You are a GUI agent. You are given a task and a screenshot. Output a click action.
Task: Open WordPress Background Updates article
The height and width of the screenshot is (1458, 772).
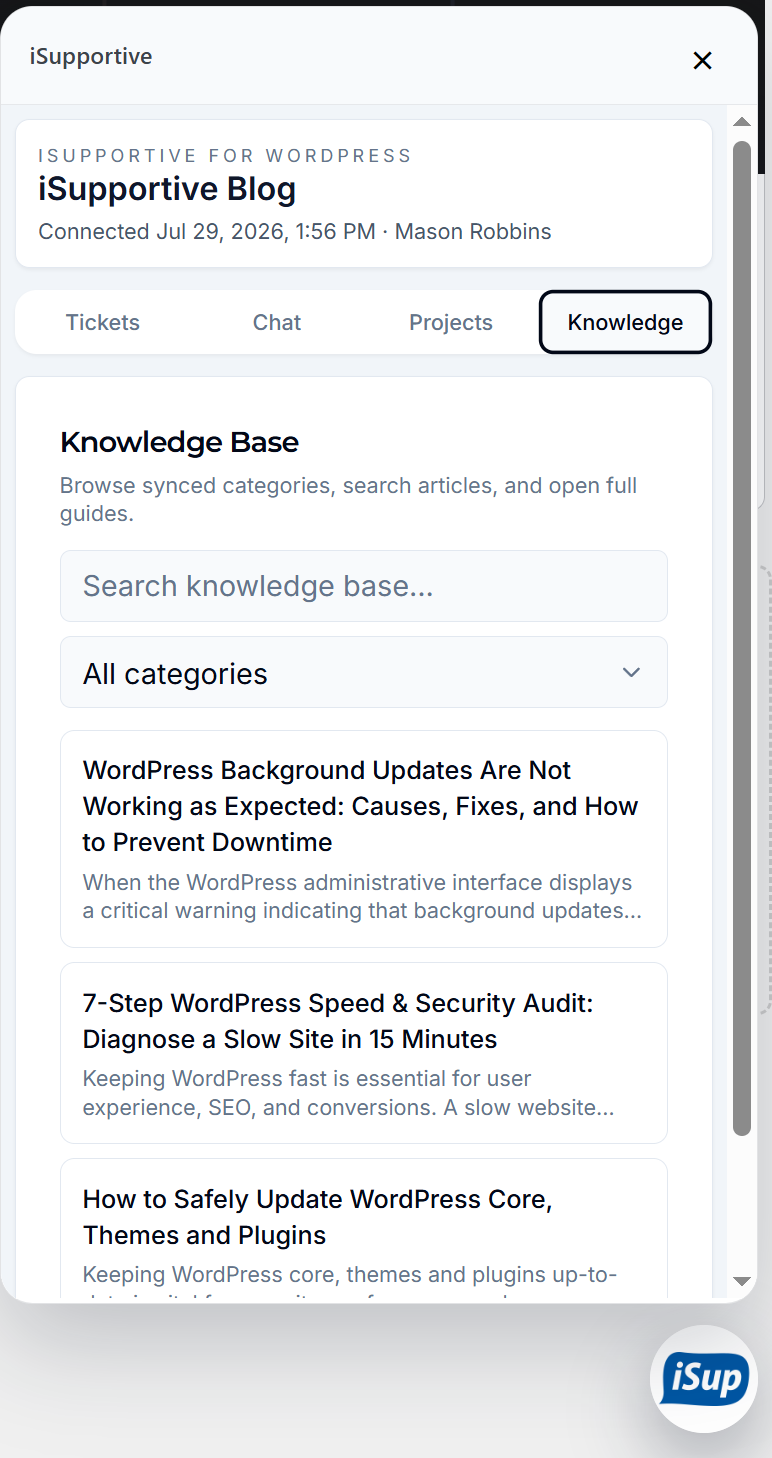point(364,839)
